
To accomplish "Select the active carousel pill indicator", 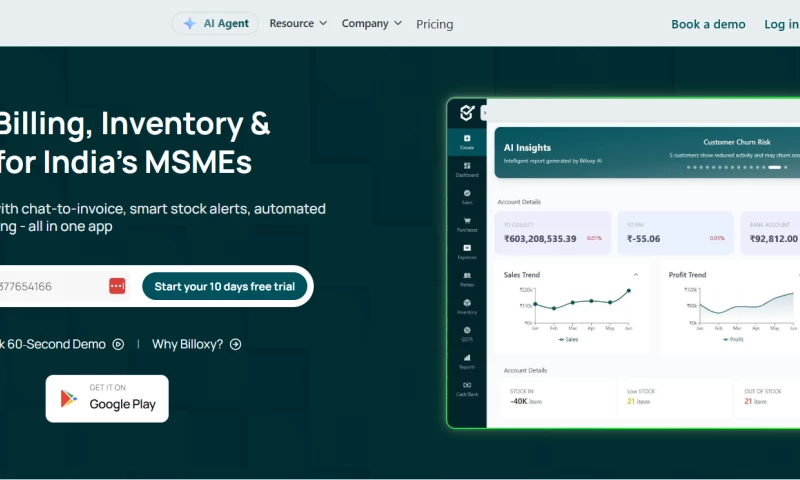I will 774,167.
